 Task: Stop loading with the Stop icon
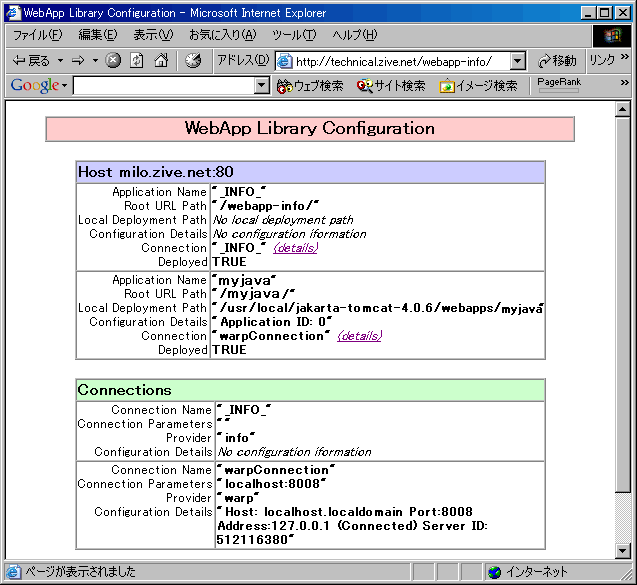[x=113, y=61]
